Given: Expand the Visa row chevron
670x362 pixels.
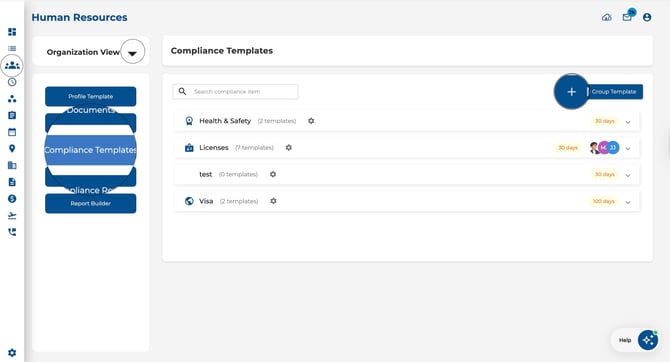Looking at the screenshot, I should [628, 202].
